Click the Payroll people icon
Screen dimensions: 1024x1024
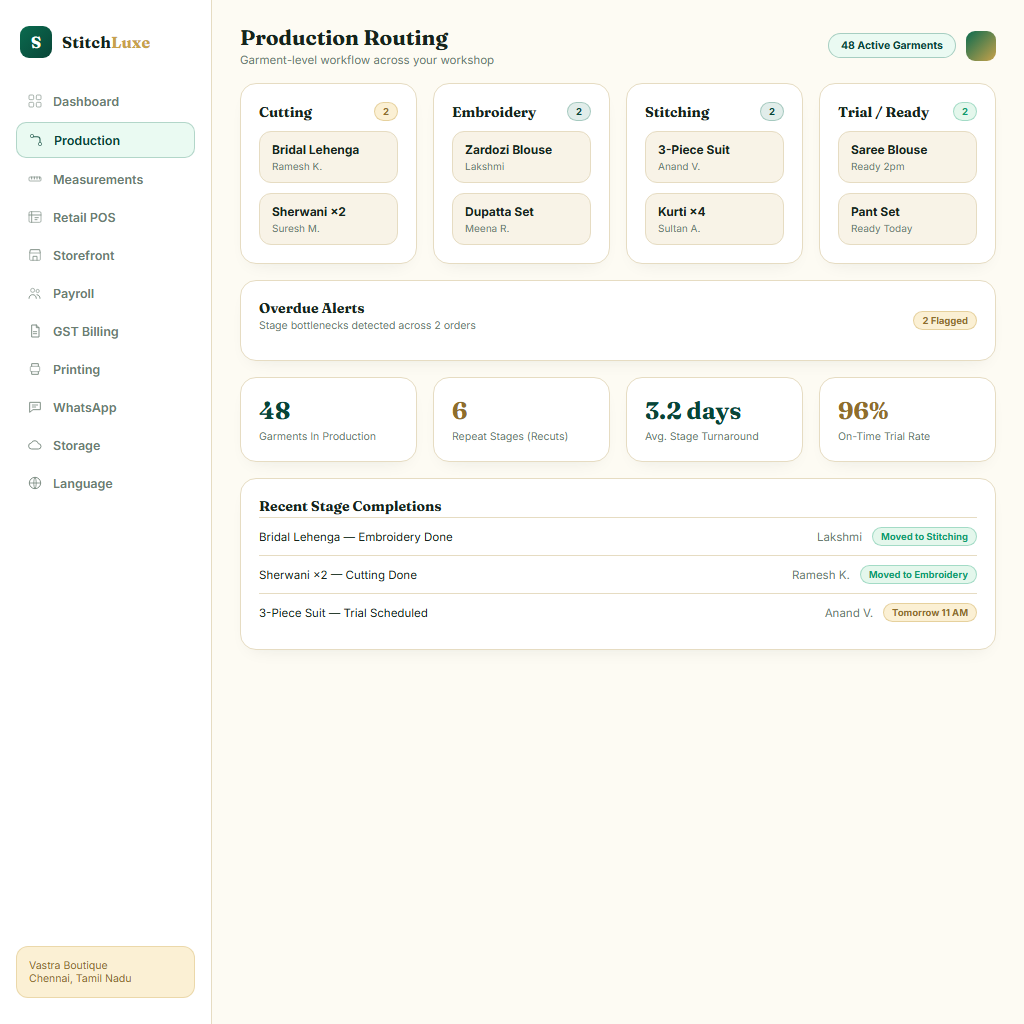35,293
